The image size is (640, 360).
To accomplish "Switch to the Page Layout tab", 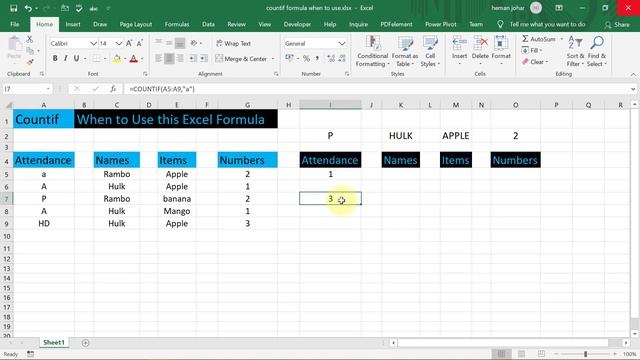I will pos(136,24).
